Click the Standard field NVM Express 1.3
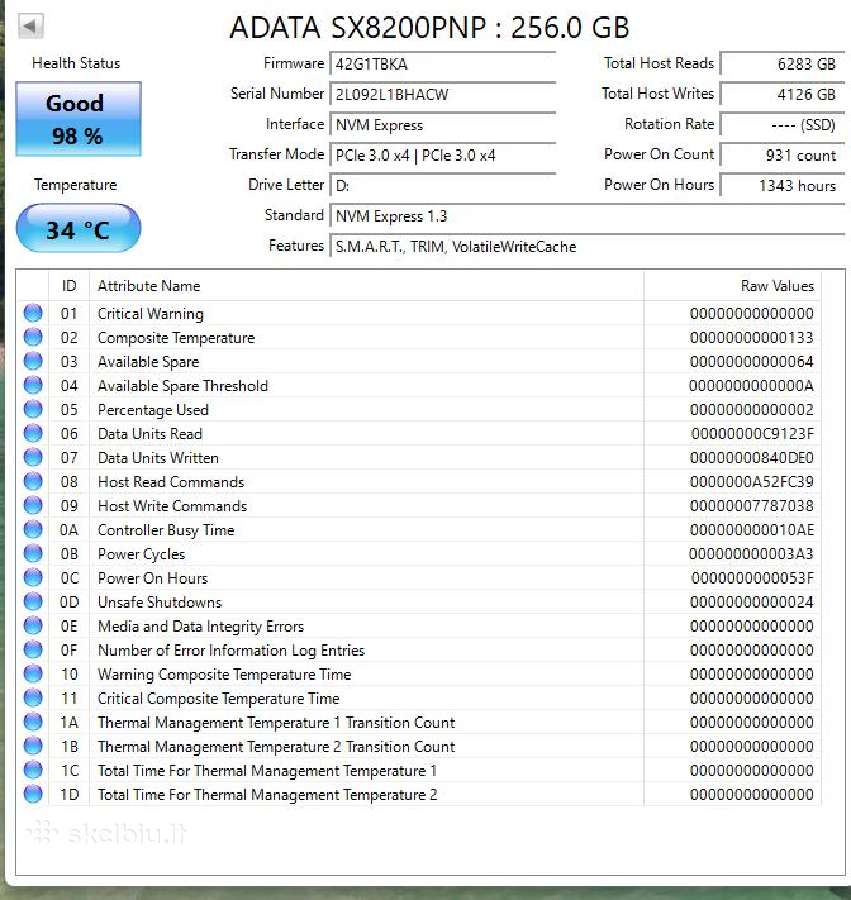This screenshot has height=900, width=851. click(586, 216)
